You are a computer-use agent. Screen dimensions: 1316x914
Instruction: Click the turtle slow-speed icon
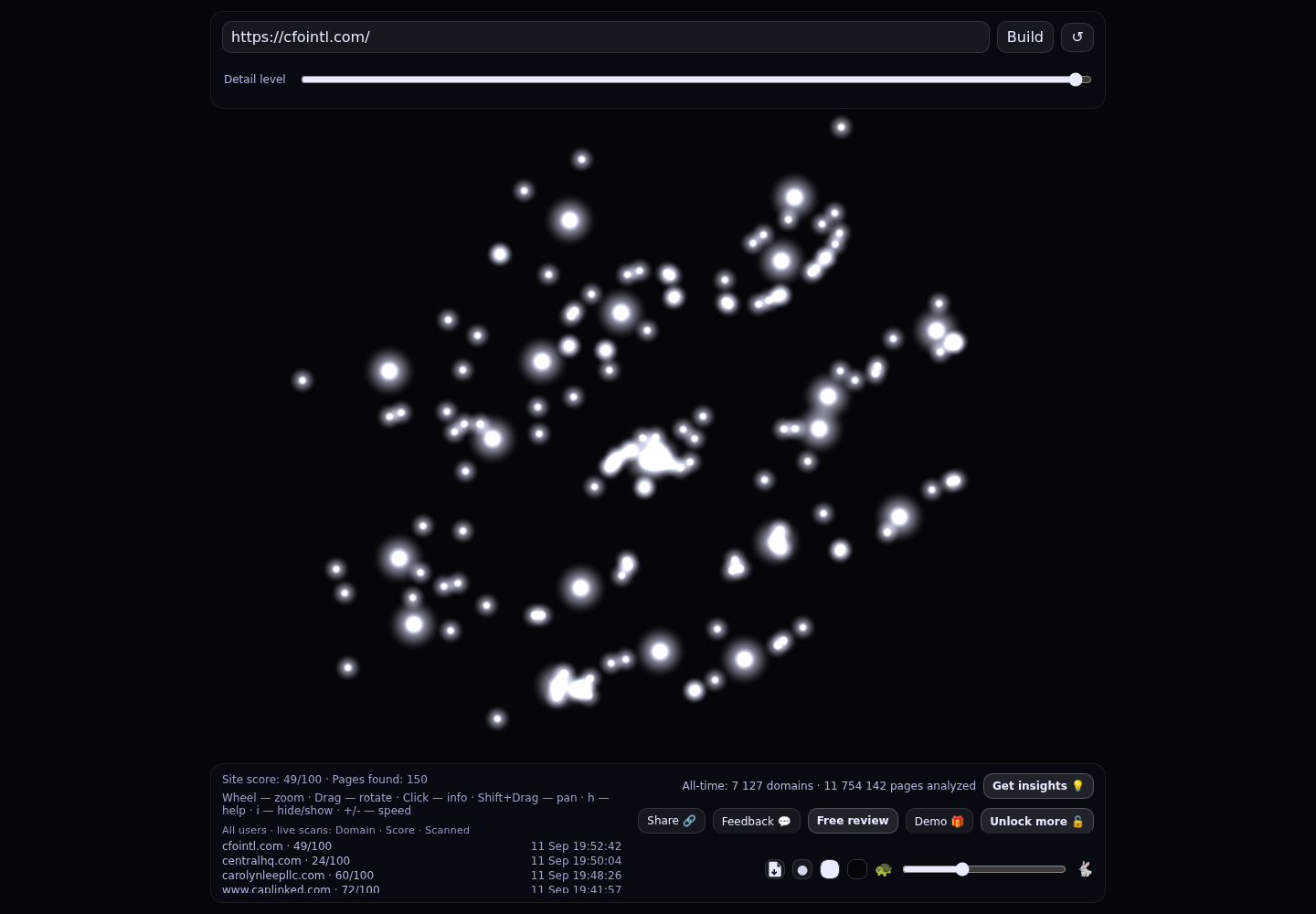coord(884,869)
